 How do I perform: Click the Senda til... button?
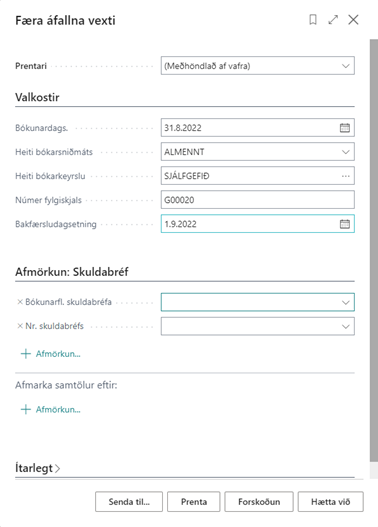click(129, 502)
